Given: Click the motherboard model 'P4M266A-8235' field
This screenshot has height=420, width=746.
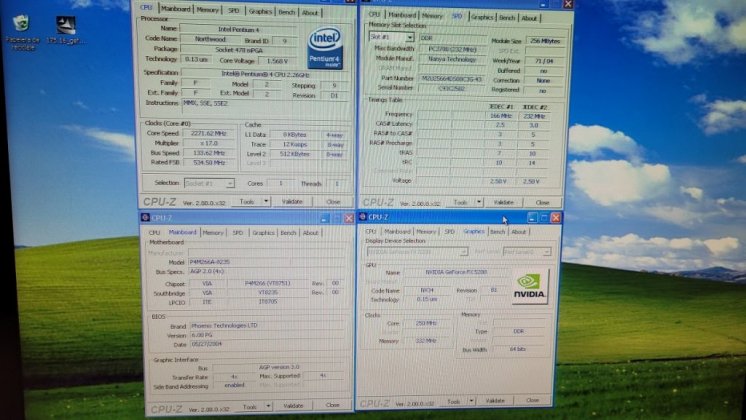Looking at the screenshot, I should (x=266, y=262).
